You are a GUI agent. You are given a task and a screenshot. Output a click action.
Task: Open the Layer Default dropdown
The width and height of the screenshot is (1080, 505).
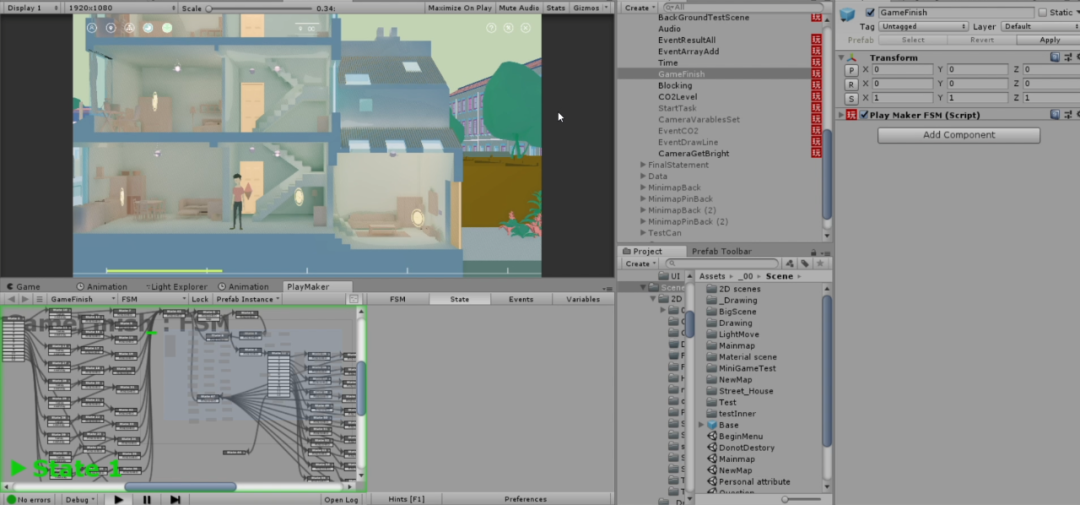(1039, 26)
